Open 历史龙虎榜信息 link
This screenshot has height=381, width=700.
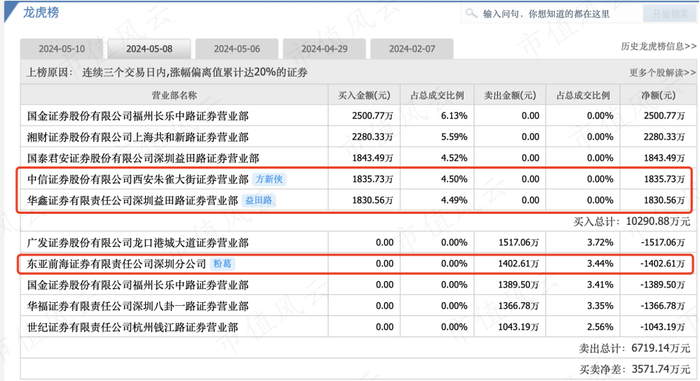tap(658, 46)
